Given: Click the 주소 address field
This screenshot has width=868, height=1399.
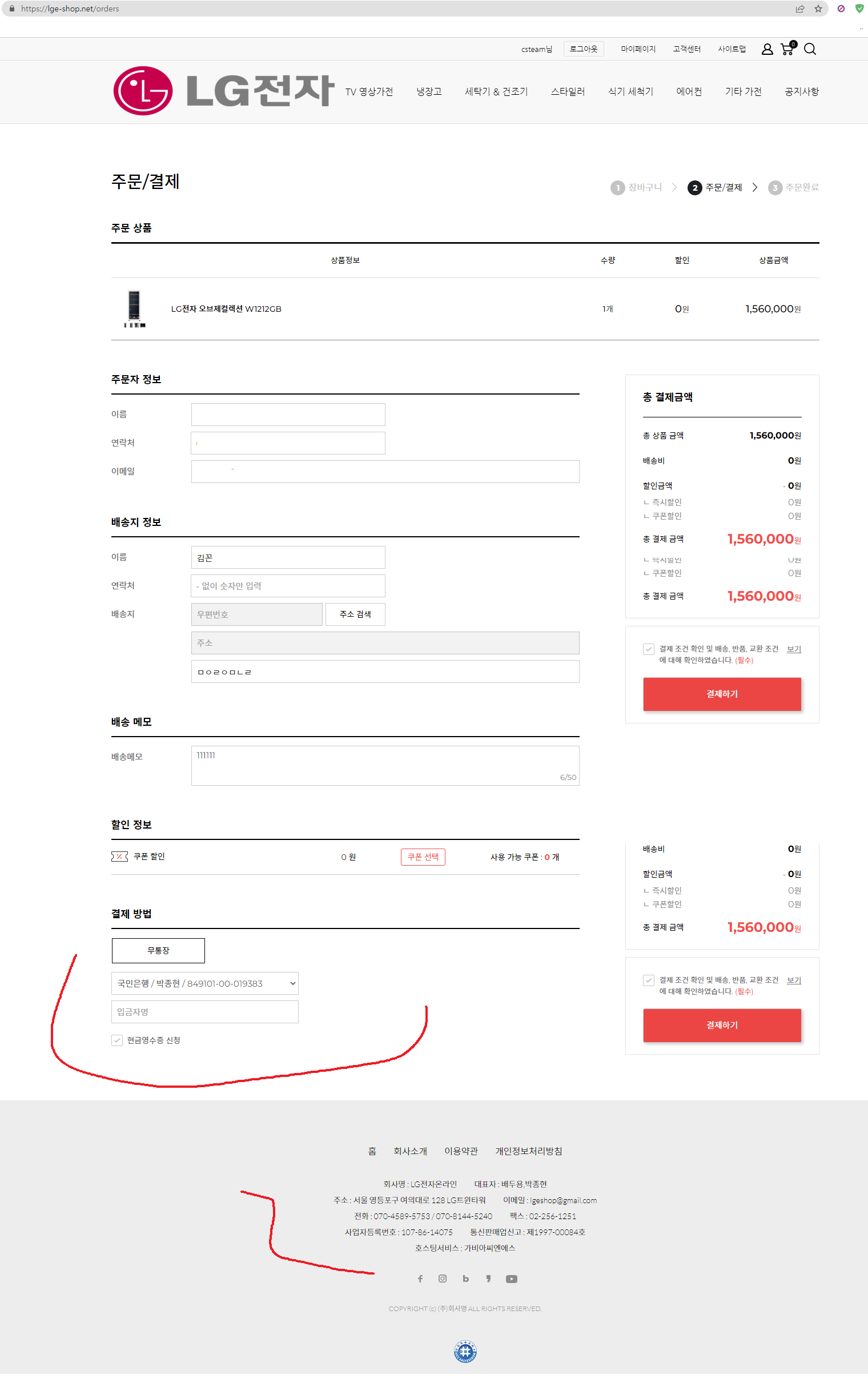Looking at the screenshot, I should (x=385, y=643).
